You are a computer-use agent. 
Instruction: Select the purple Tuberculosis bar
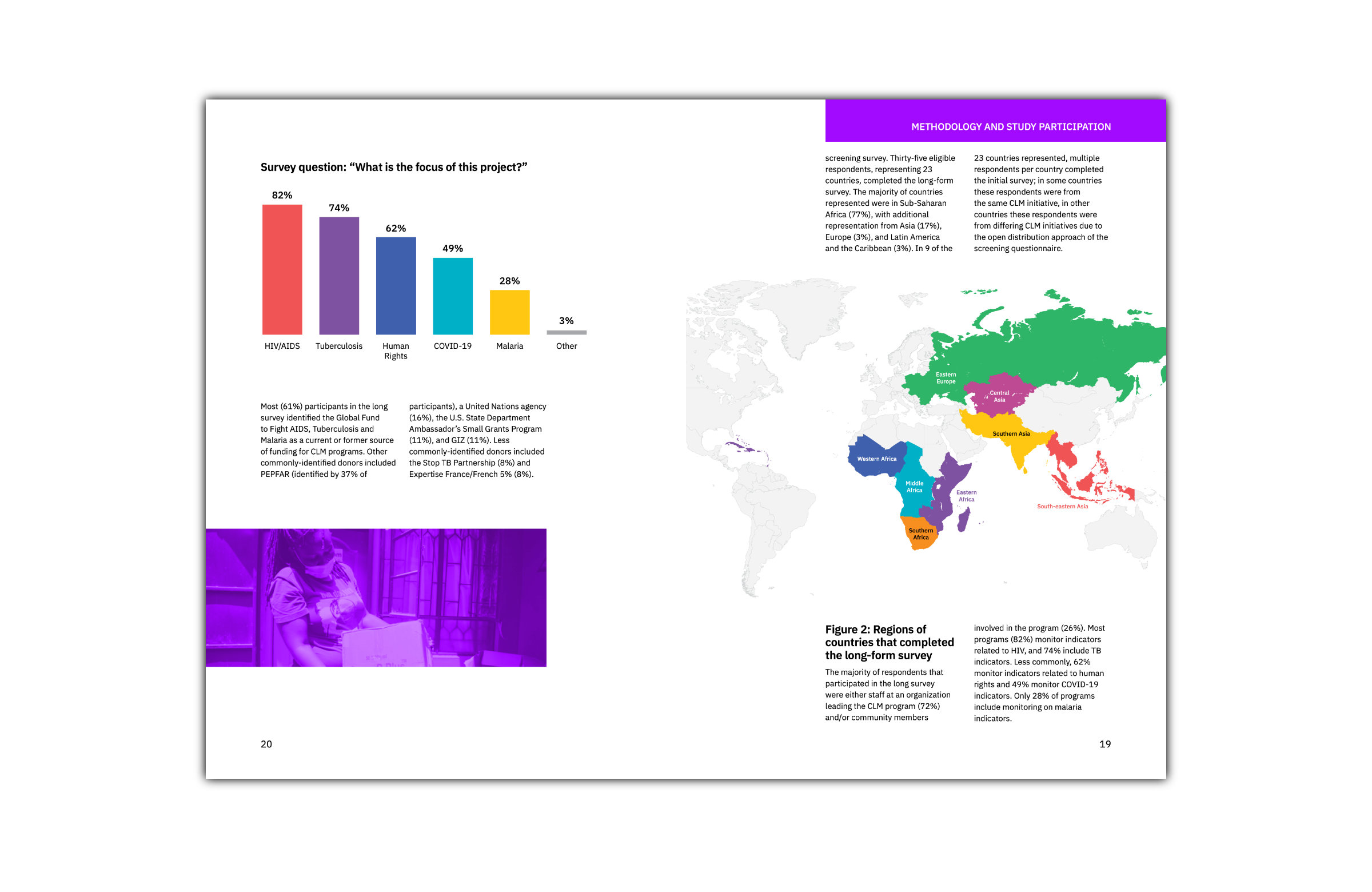[x=339, y=276]
